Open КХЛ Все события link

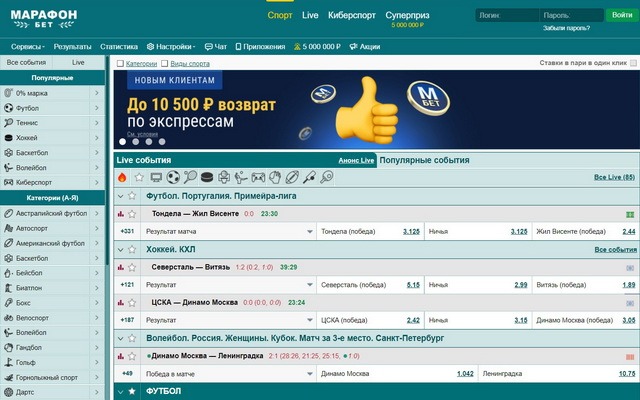[x=616, y=249]
